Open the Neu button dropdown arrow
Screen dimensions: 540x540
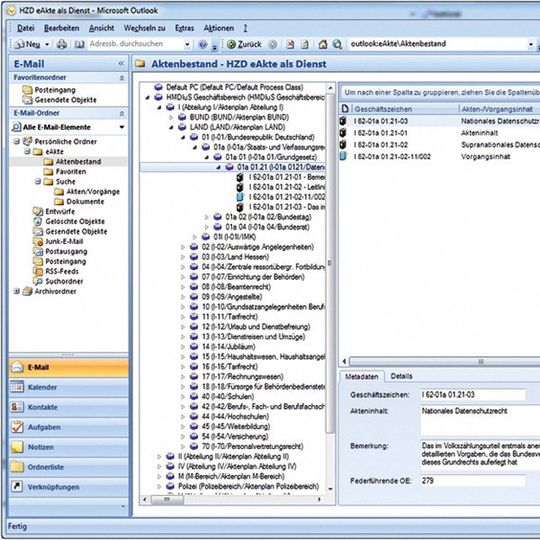47,44
